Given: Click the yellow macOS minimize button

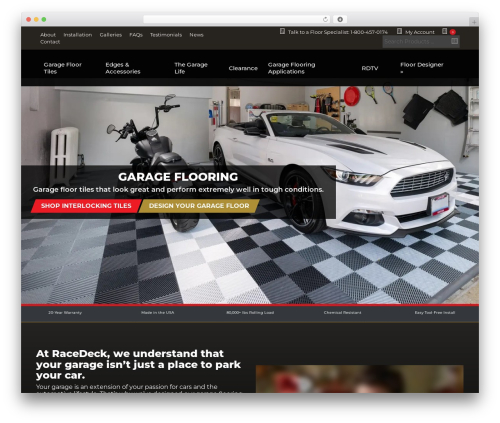Looking at the screenshot, I should coord(36,19).
